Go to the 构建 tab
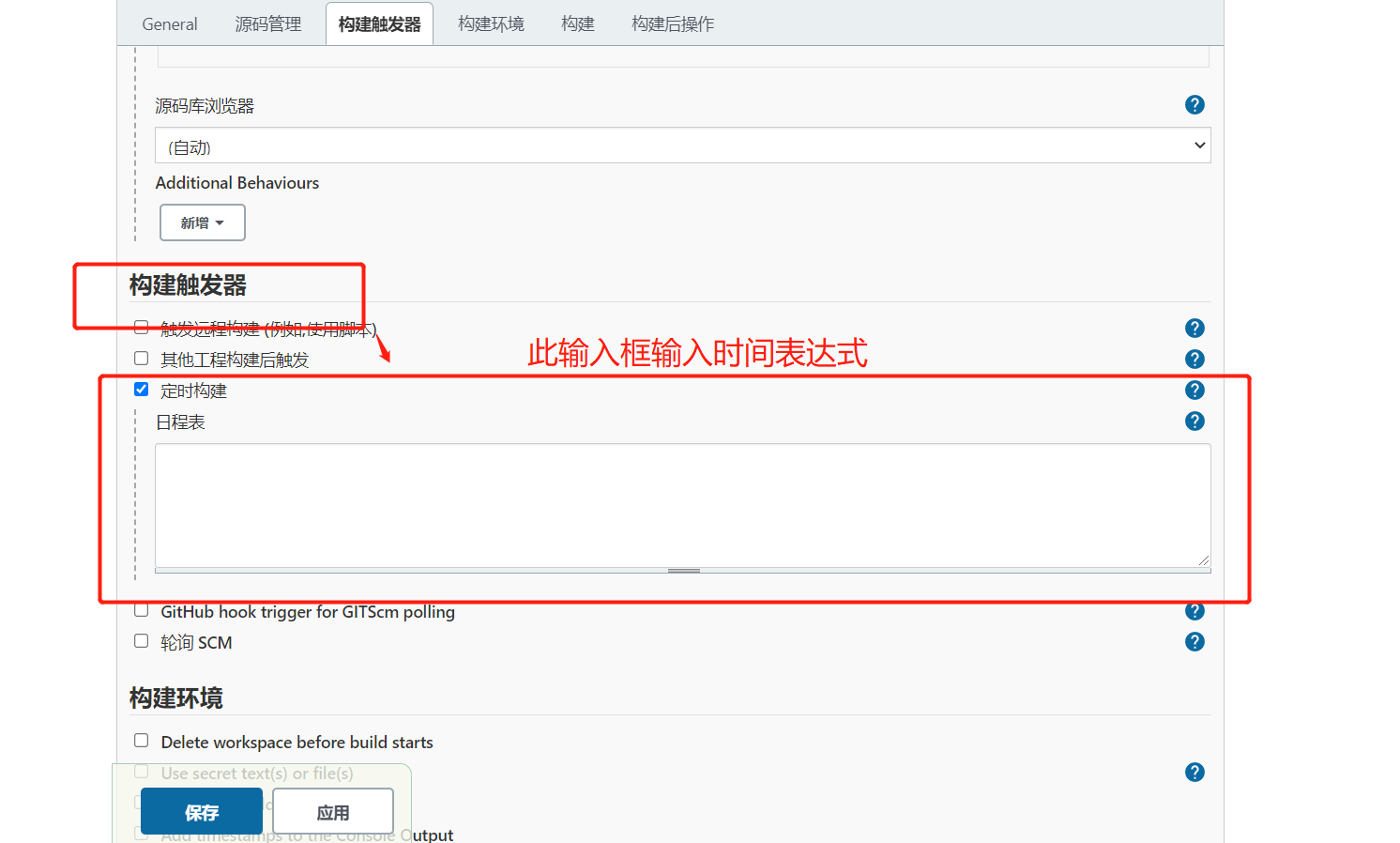1400x843 pixels. coord(578,23)
